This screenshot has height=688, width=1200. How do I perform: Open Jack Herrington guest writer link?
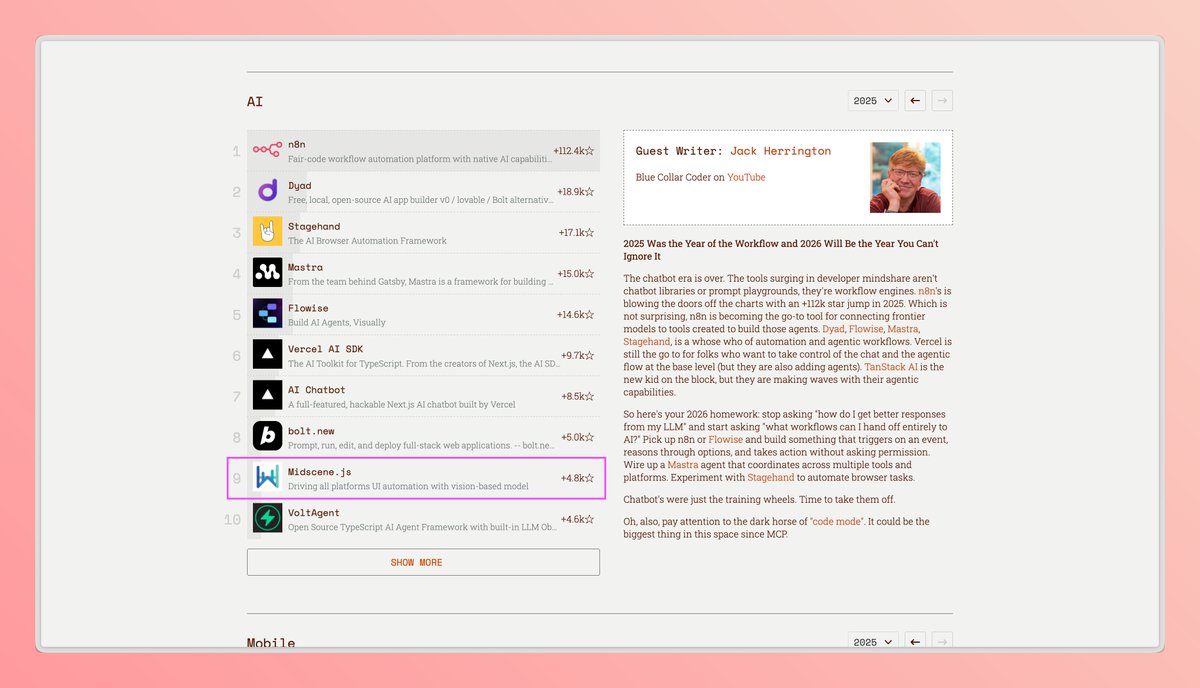tap(780, 151)
